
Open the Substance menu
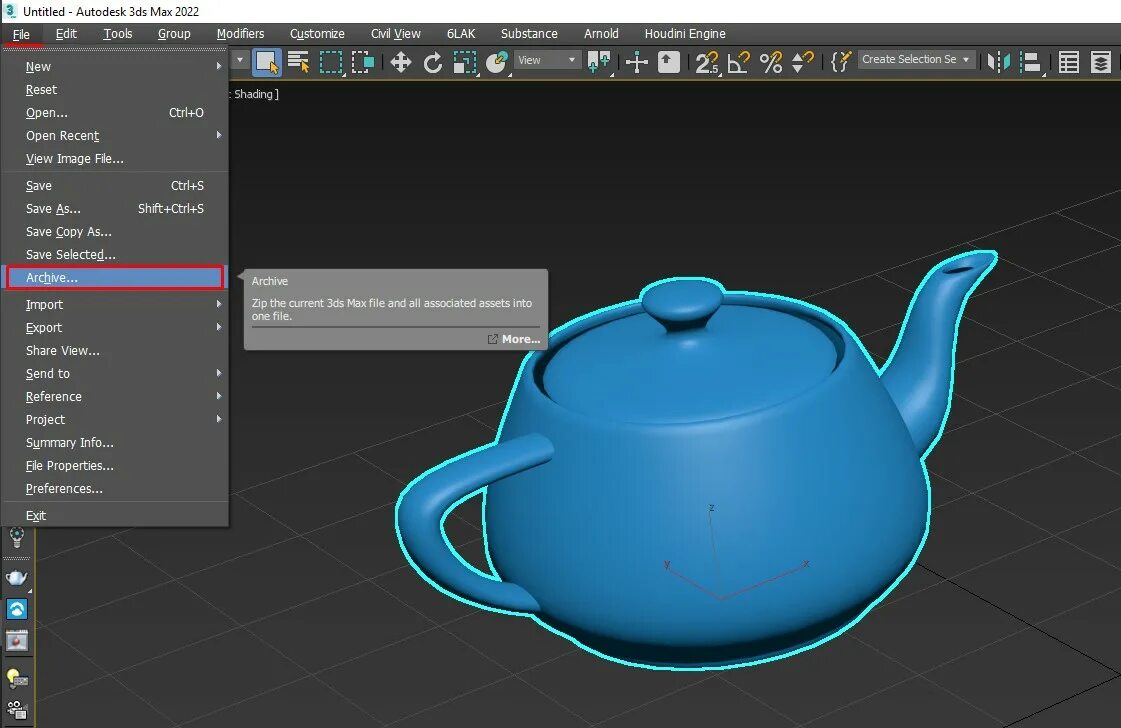[529, 34]
